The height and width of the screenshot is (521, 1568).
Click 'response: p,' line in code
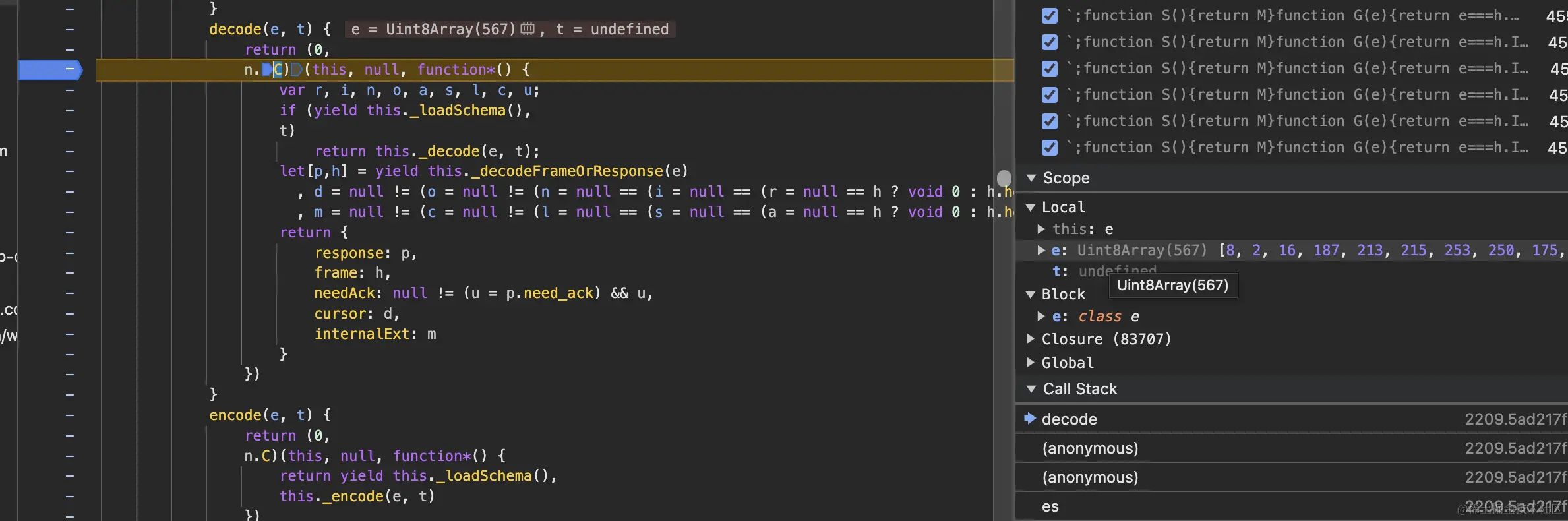tap(365, 253)
